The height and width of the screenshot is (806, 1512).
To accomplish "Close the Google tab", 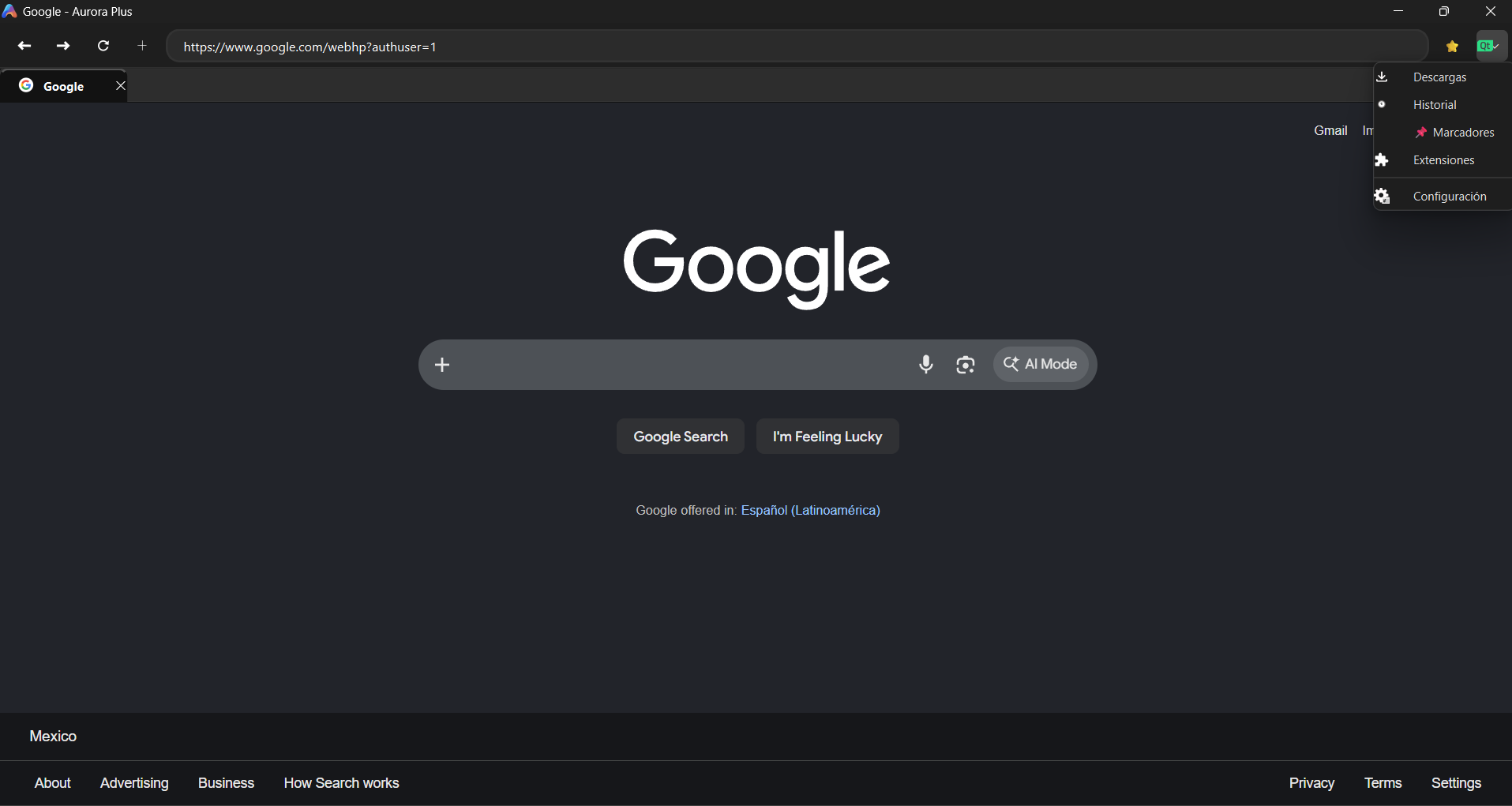I will (120, 85).
